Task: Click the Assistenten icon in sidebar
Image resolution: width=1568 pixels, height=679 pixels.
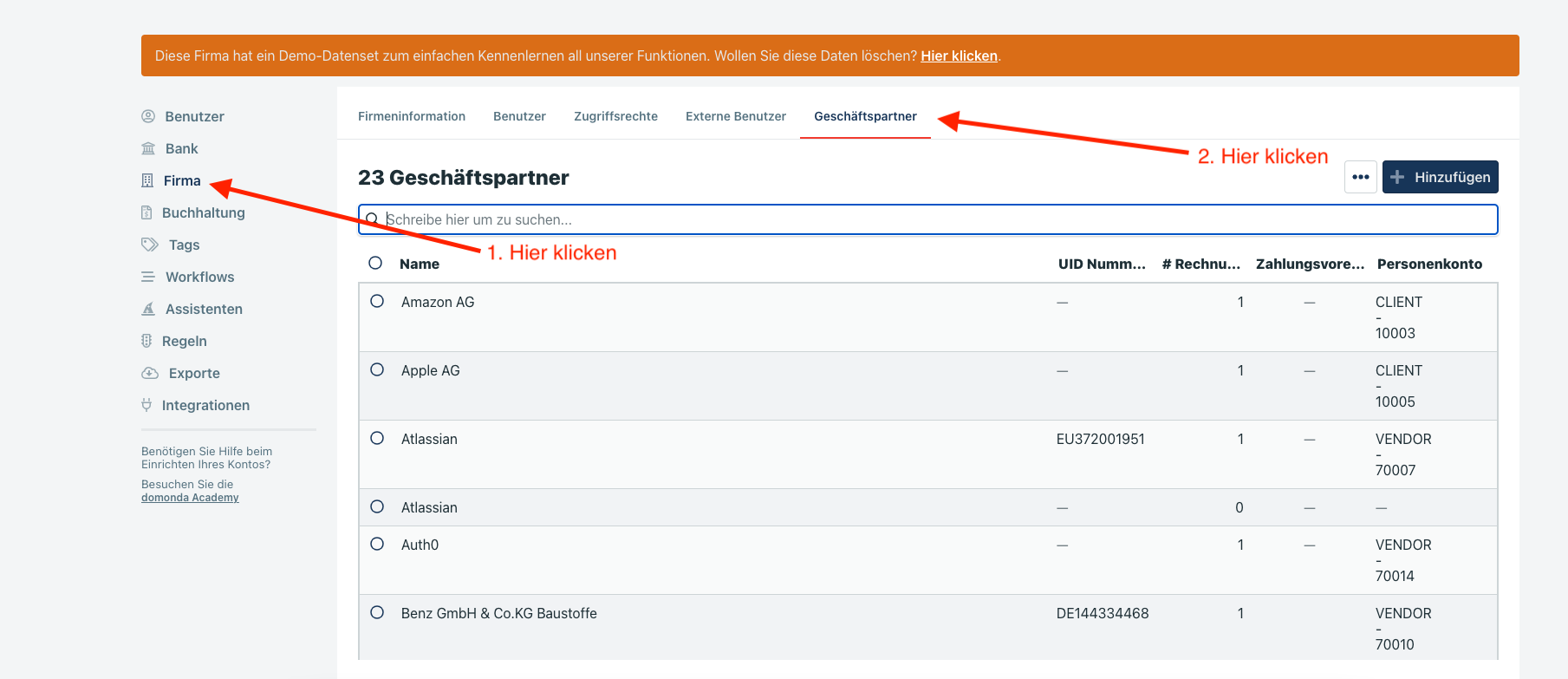Action: click(x=148, y=309)
